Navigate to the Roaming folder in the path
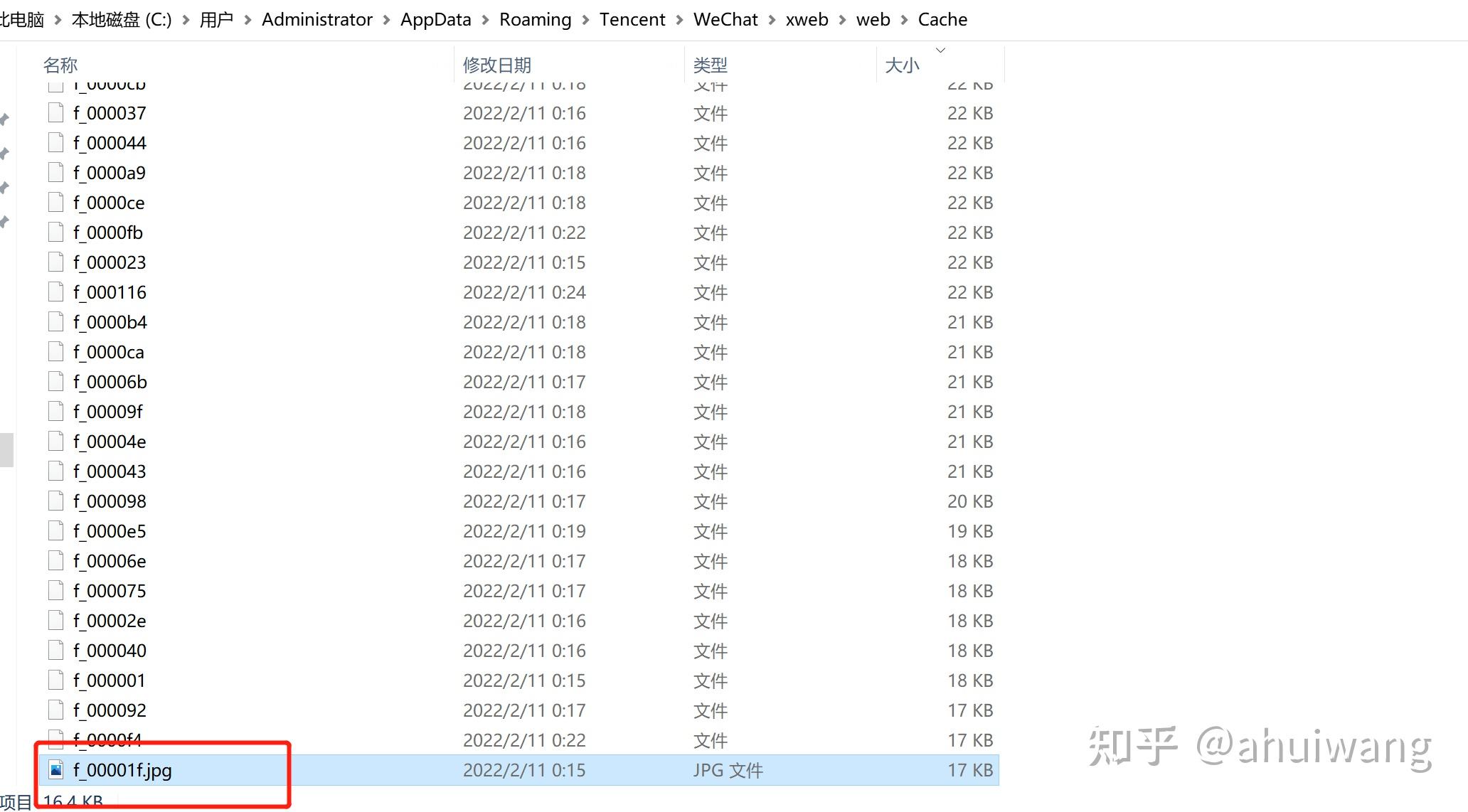 click(x=535, y=20)
